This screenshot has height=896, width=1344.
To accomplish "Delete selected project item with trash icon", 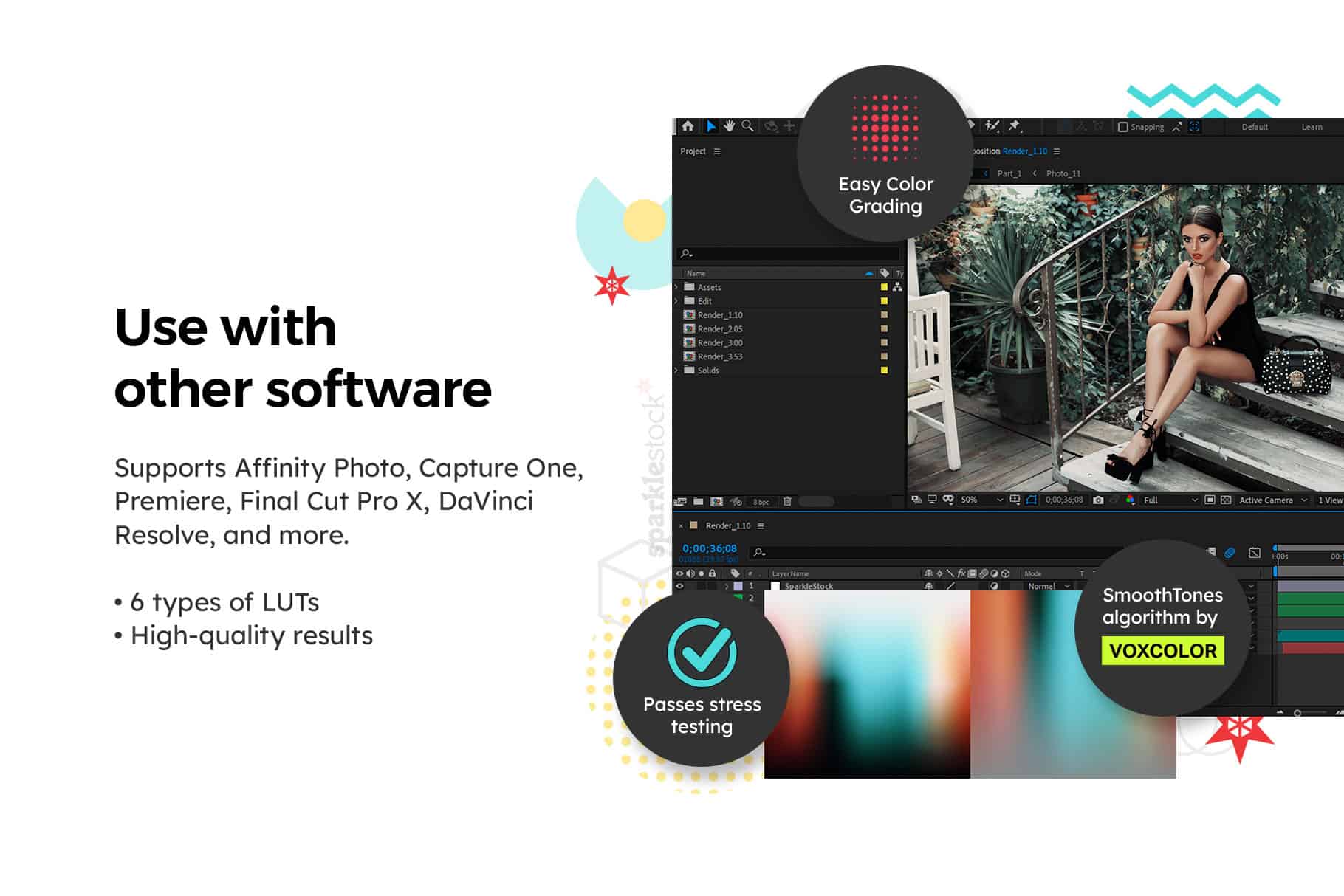I will tap(787, 501).
